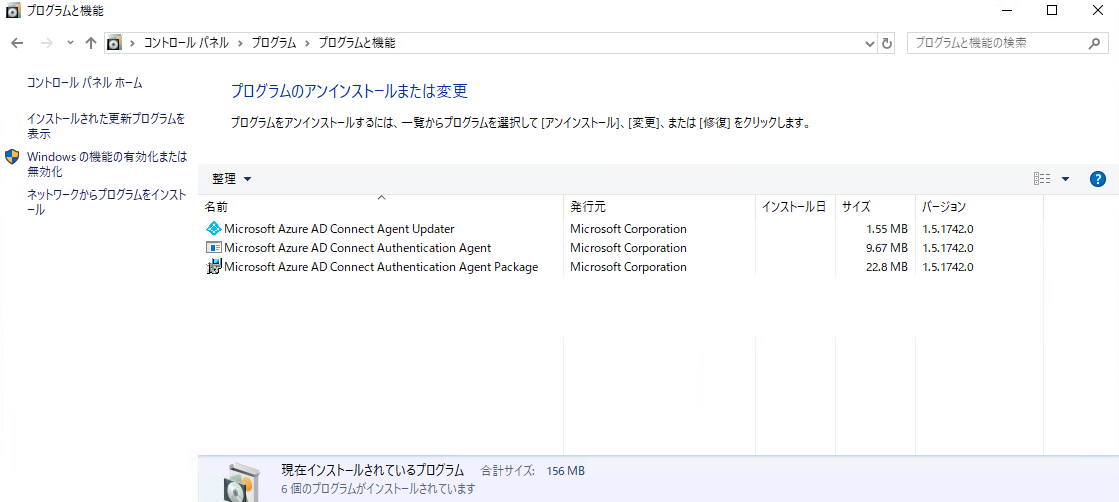Minimize the プログラムと機能 window
Screen dimensions: 1119x502
pyautogui.click(x=1008, y=10)
